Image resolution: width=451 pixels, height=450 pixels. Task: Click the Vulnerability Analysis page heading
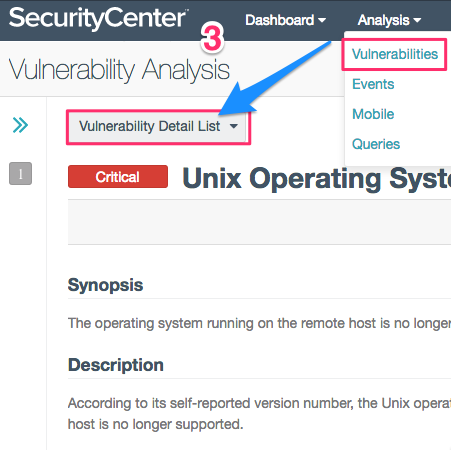119,70
